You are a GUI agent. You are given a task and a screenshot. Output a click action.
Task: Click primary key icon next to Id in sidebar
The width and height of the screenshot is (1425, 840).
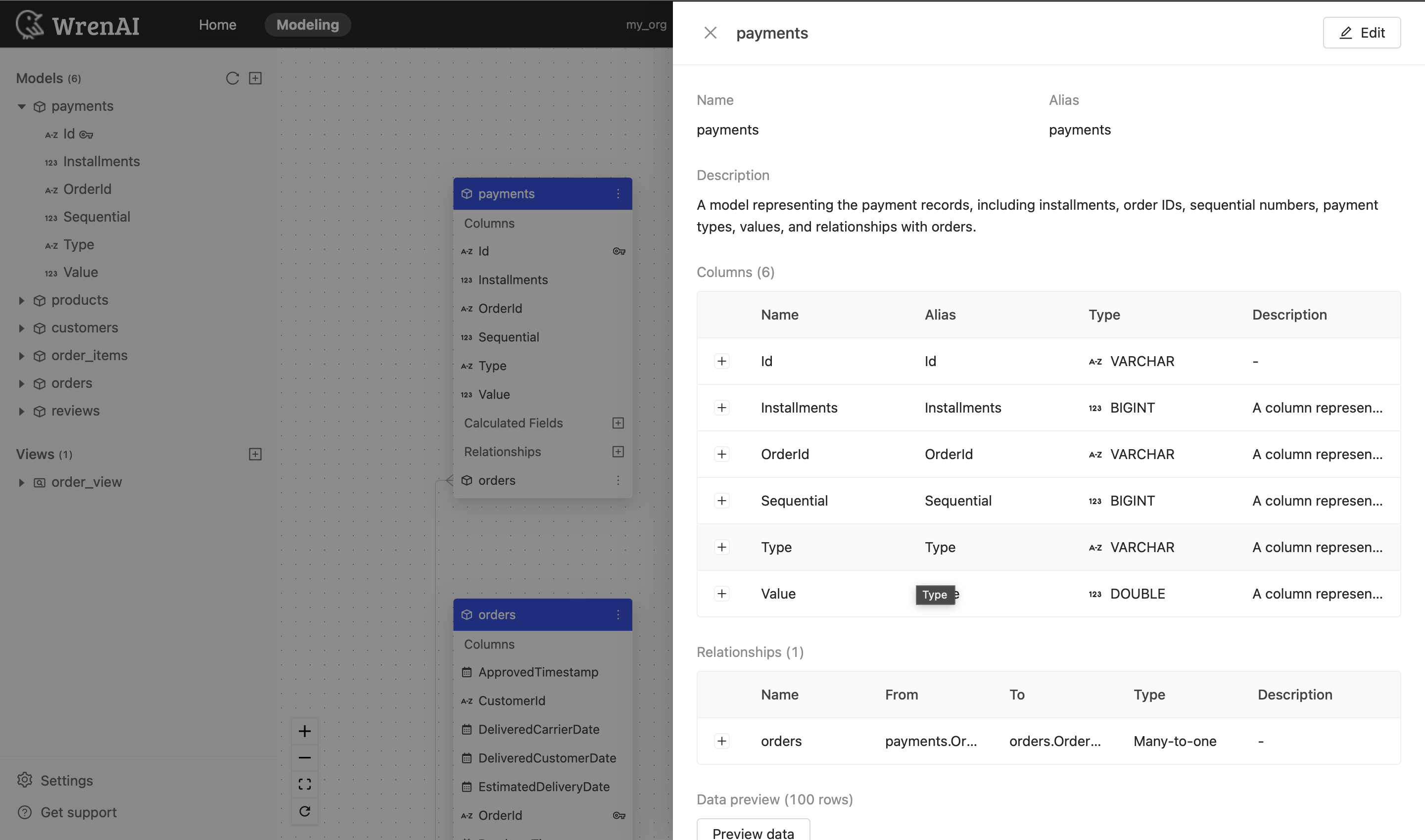coord(86,135)
